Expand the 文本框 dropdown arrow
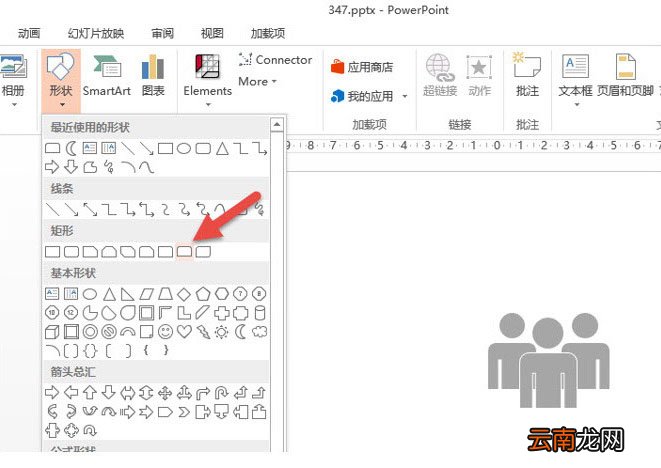Image resolution: width=661 pixels, height=468 pixels. [x=577, y=104]
